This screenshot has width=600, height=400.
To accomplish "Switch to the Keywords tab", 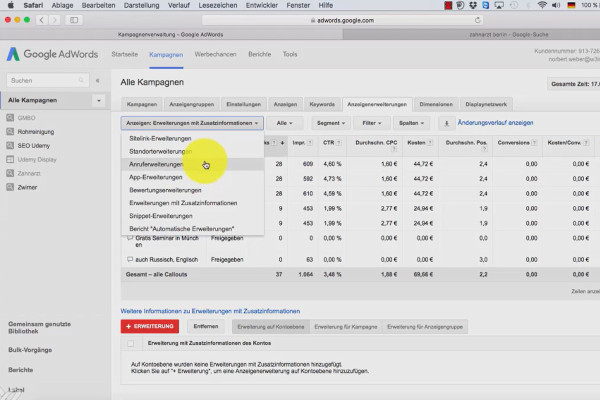I will (x=322, y=104).
